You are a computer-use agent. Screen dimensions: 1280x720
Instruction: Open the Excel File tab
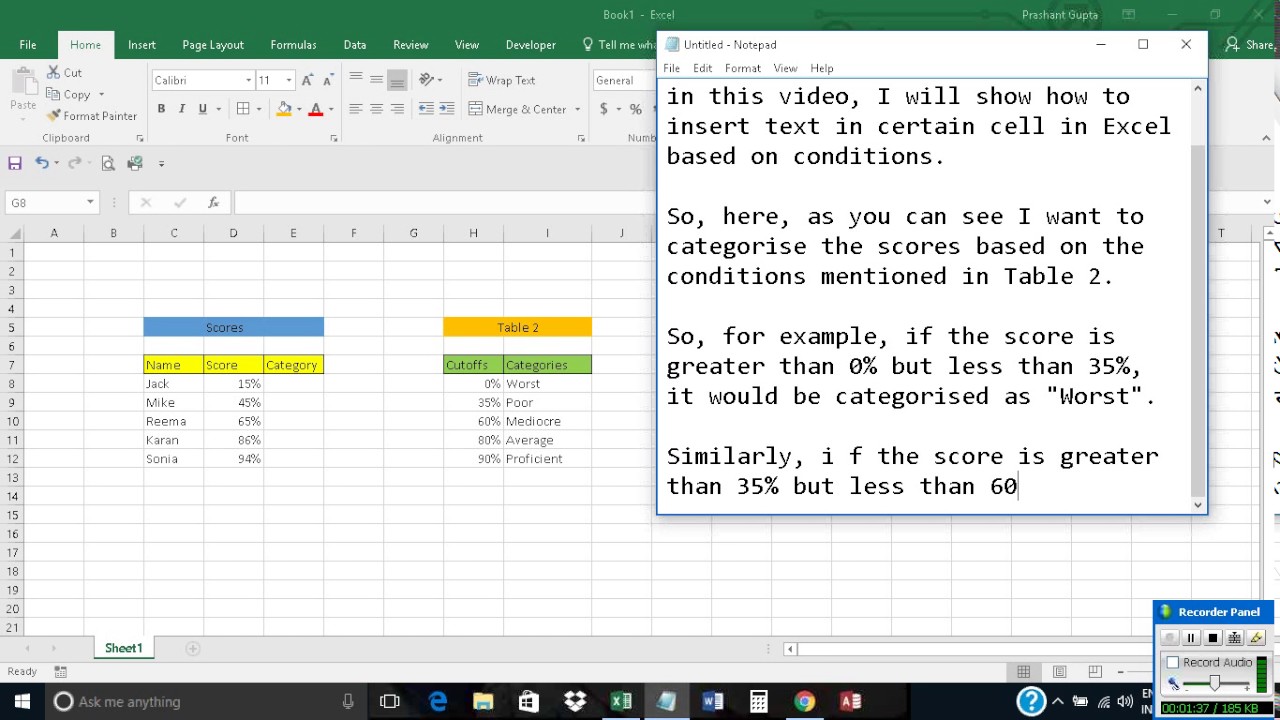(28, 45)
